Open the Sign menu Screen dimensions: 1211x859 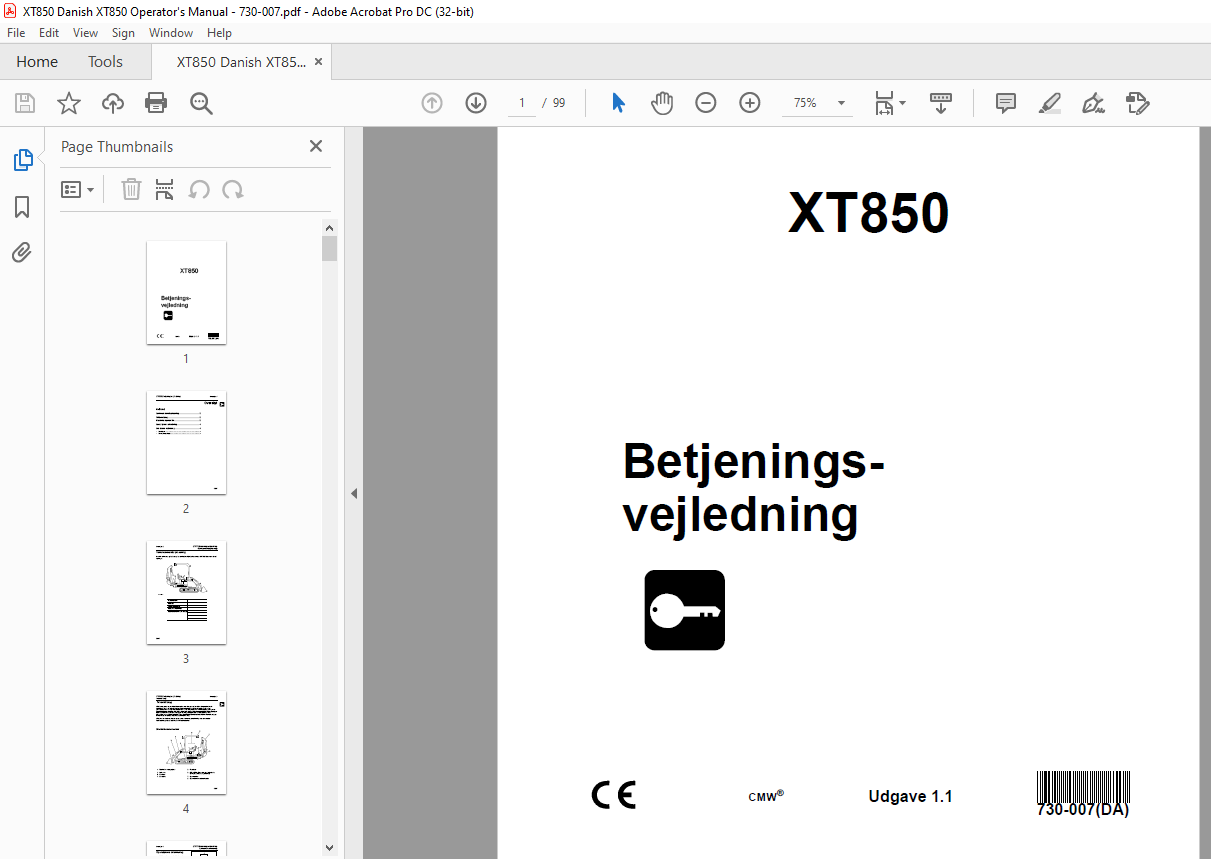[x=123, y=33]
